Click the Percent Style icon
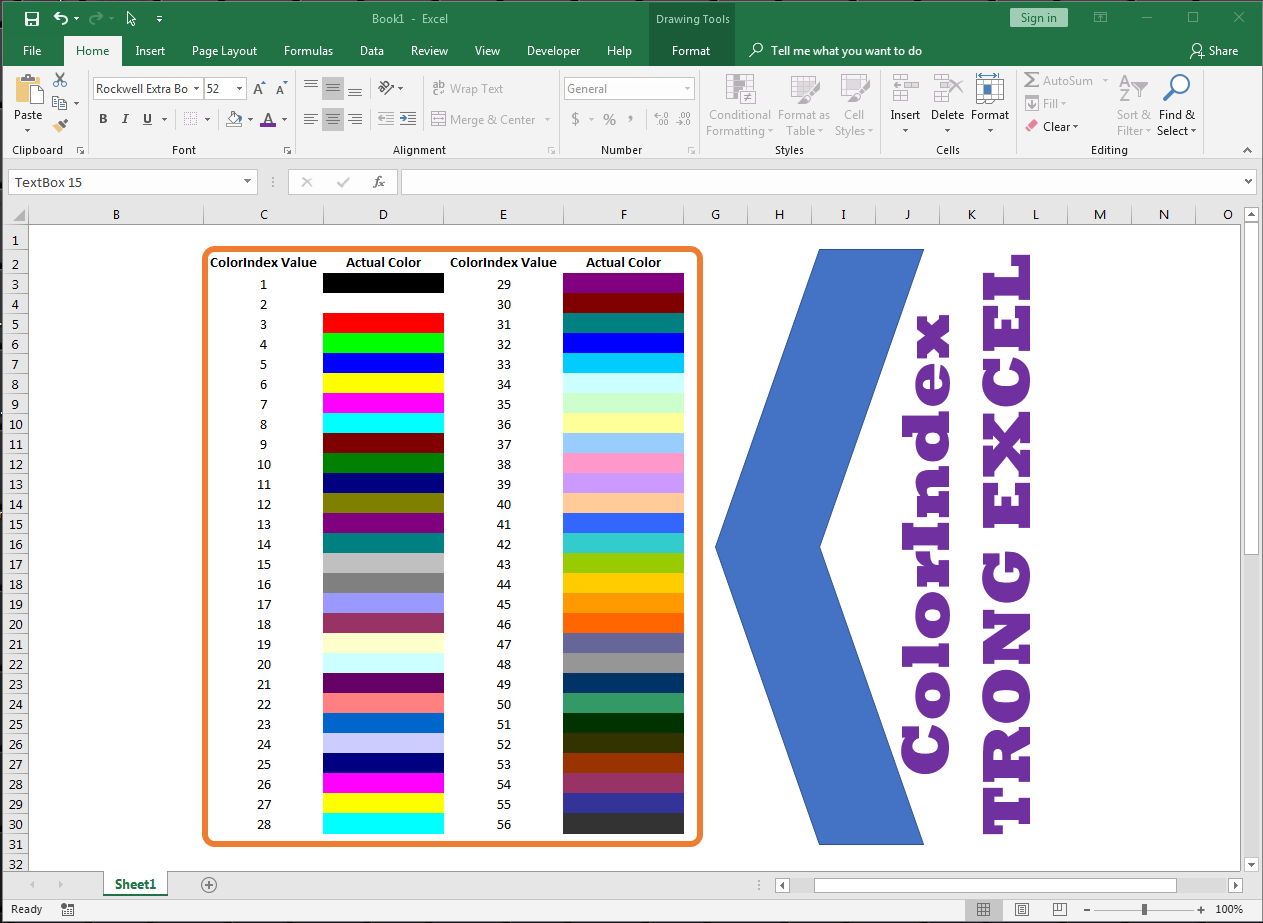The width and height of the screenshot is (1263, 923). [x=609, y=119]
